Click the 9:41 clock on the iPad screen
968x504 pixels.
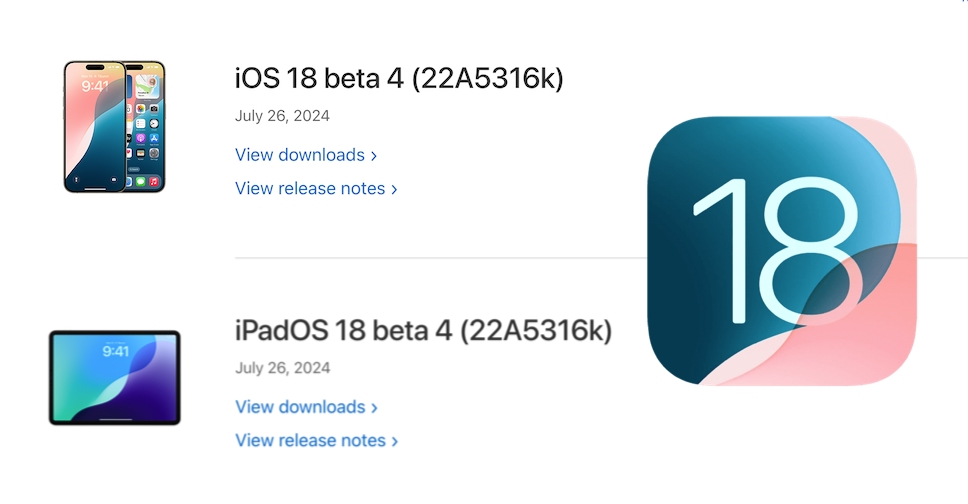point(116,352)
